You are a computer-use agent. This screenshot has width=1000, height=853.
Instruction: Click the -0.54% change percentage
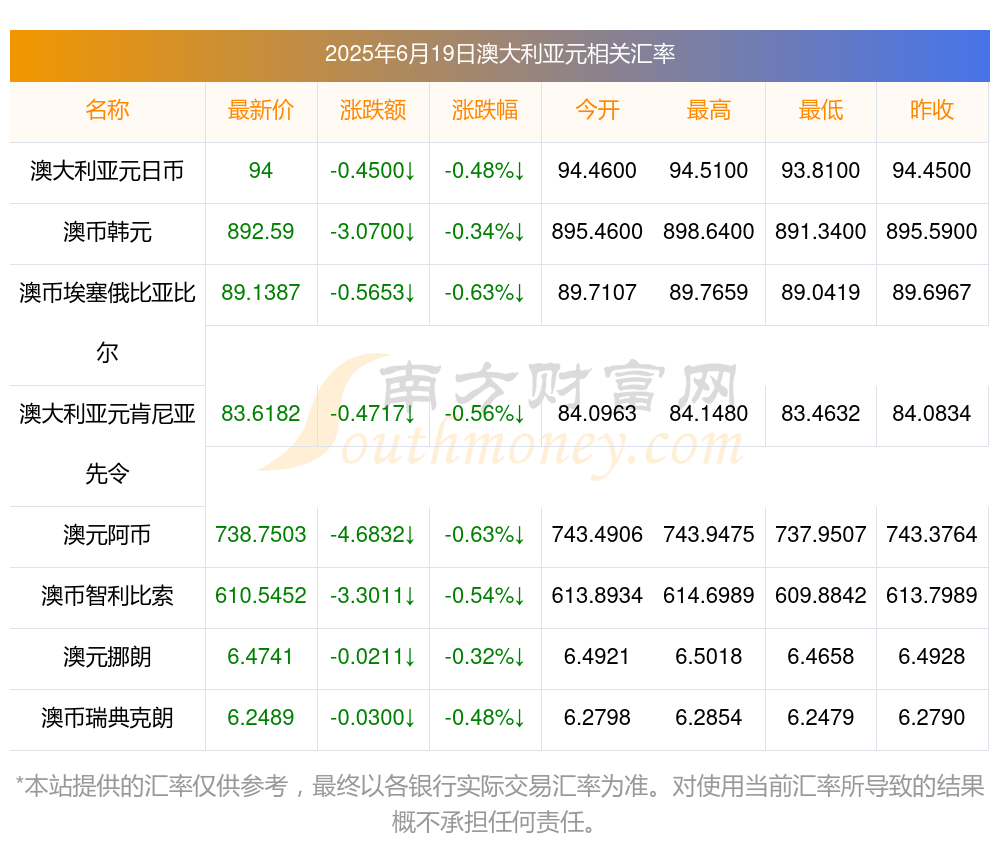coord(485,595)
